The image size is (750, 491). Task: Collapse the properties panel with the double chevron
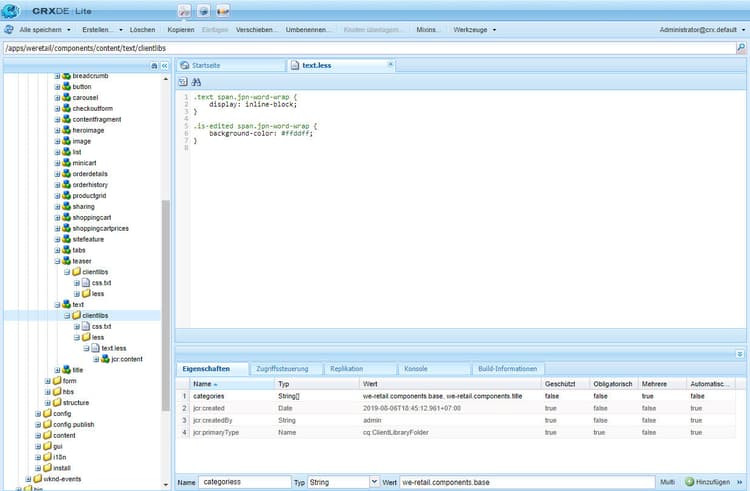point(740,353)
